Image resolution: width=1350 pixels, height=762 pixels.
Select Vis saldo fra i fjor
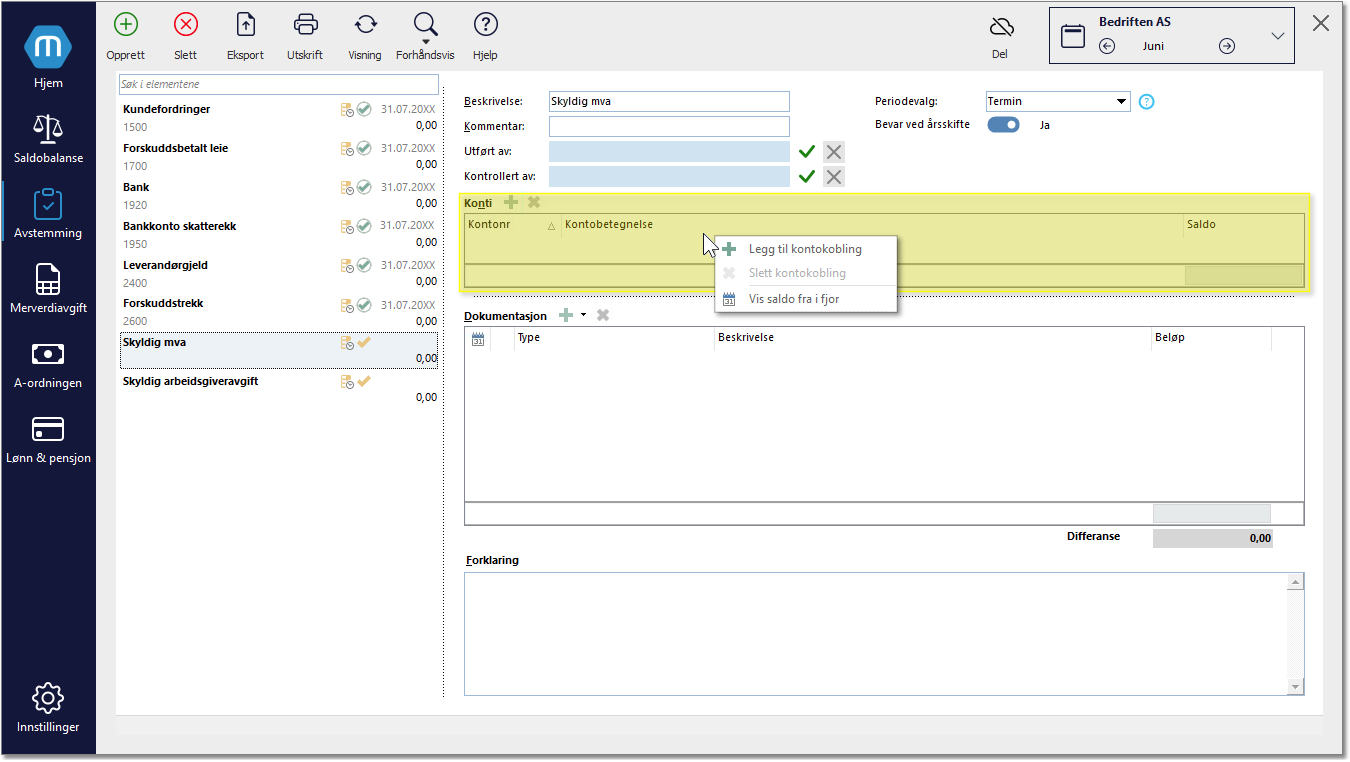point(794,298)
